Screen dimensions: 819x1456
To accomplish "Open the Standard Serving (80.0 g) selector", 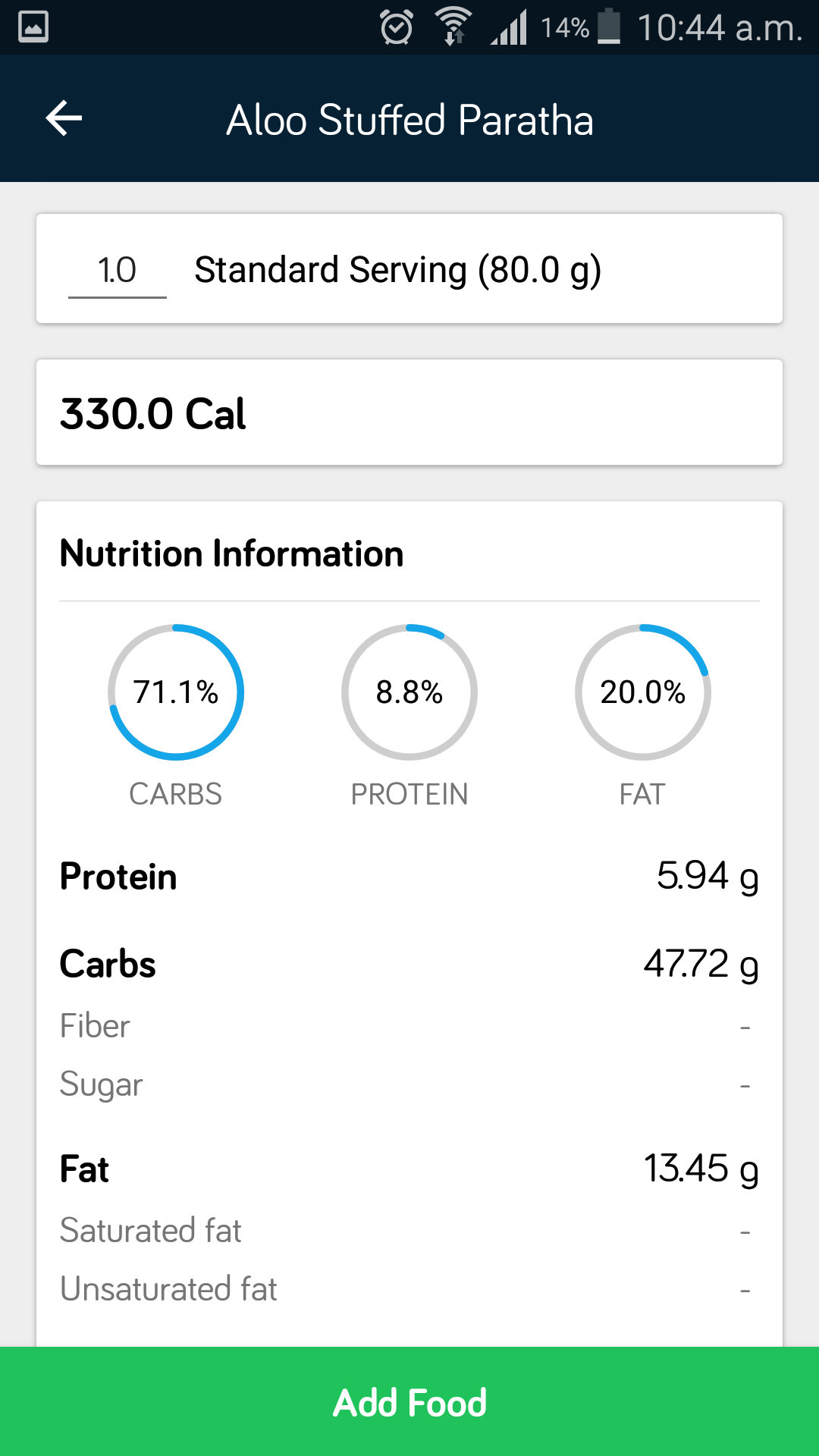I will pos(397,270).
